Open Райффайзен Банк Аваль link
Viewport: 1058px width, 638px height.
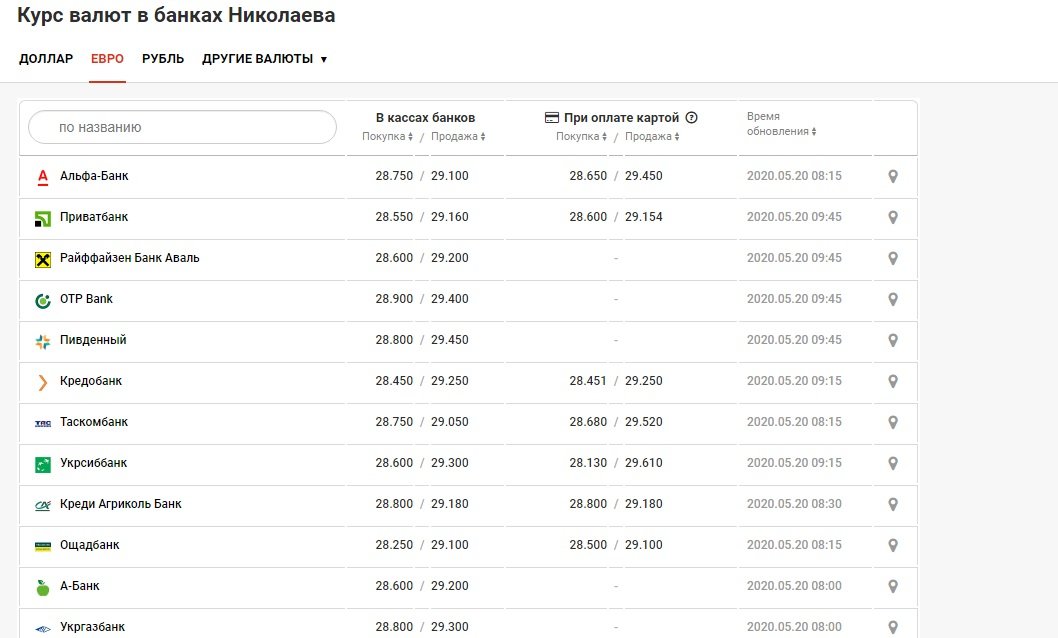pyautogui.click(x=130, y=258)
